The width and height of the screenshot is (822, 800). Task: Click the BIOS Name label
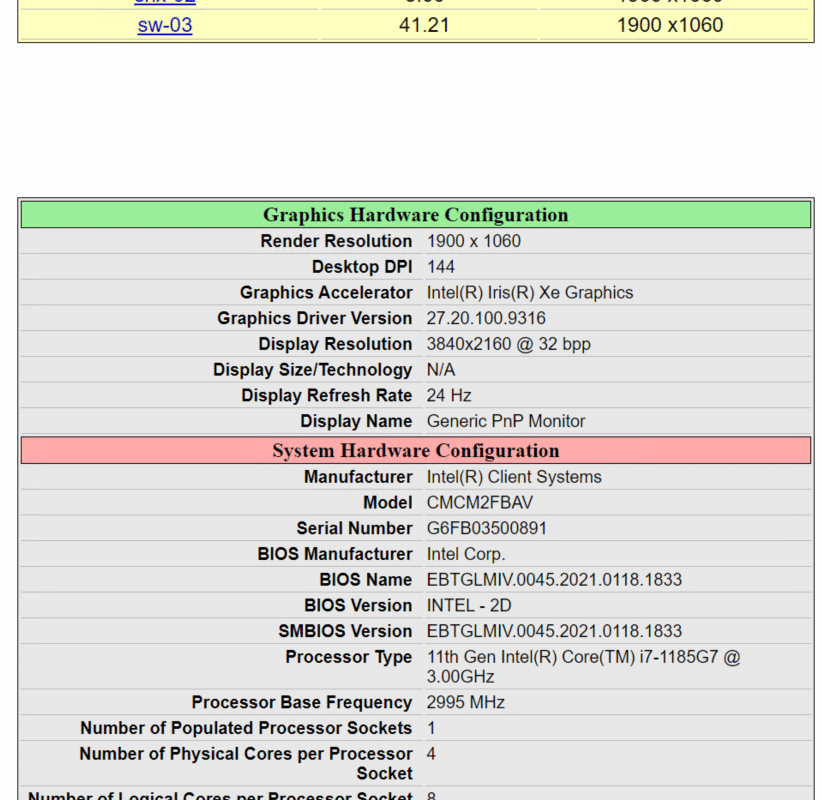point(365,580)
